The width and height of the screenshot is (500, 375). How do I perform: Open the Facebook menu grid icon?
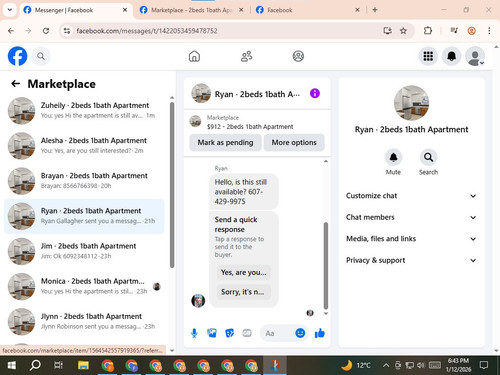click(428, 56)
